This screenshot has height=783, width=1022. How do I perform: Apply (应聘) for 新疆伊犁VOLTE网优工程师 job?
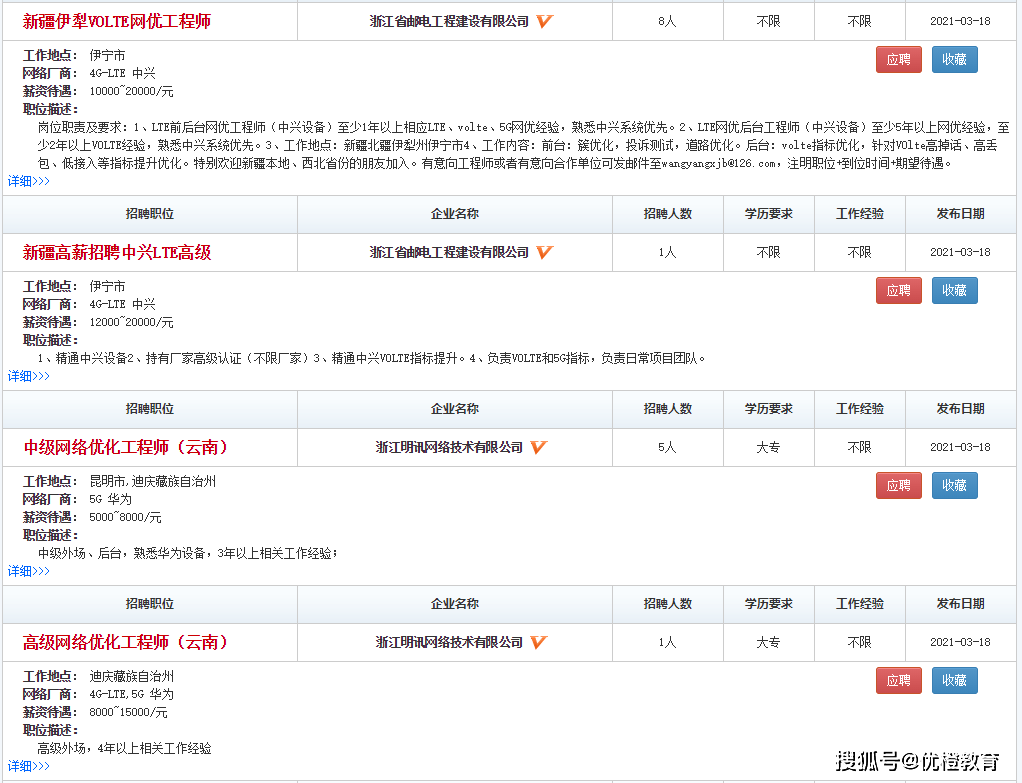(x=899, y=59)
